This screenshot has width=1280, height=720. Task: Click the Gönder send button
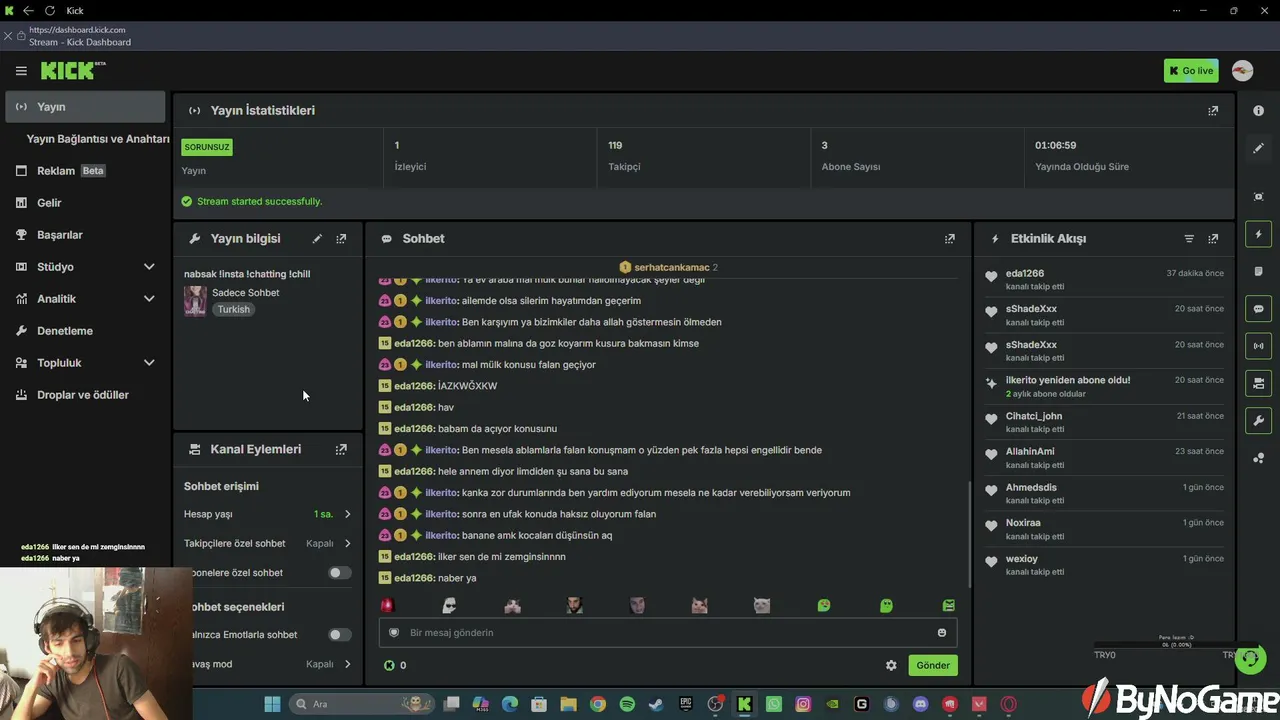[x=933, y=665]
